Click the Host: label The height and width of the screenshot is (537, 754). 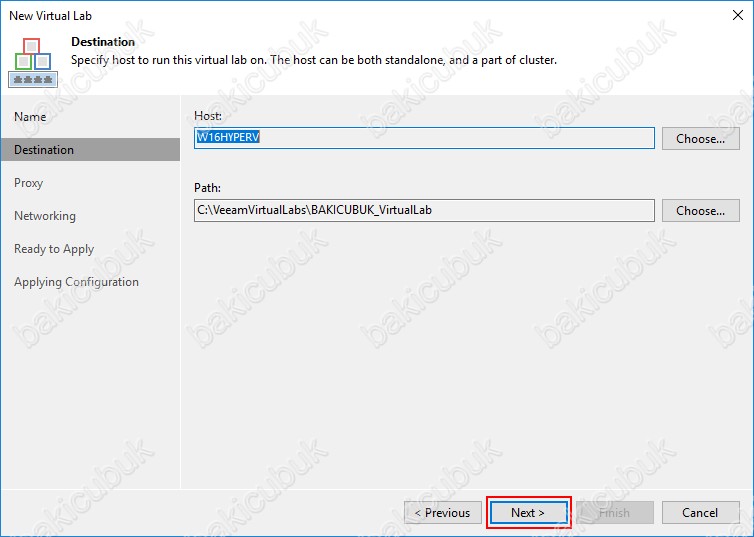click(208, 116)
